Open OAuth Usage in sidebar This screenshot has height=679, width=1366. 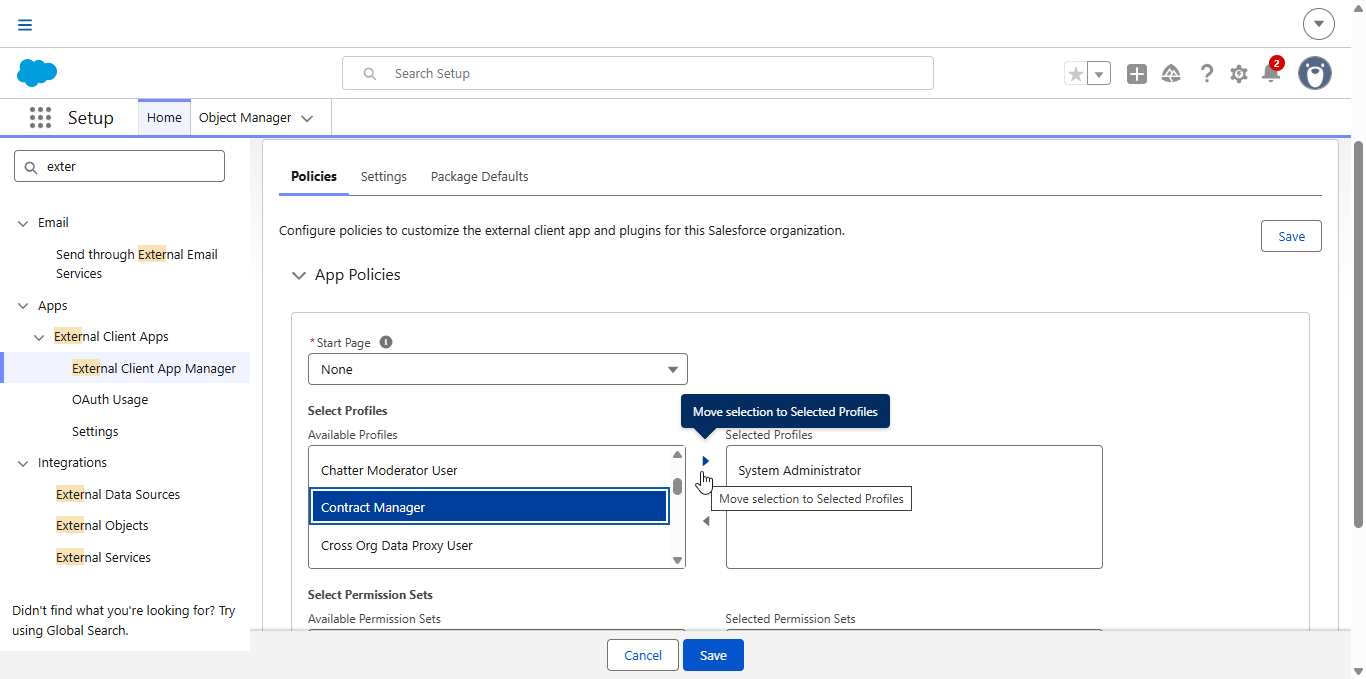(x=110, y=399)
